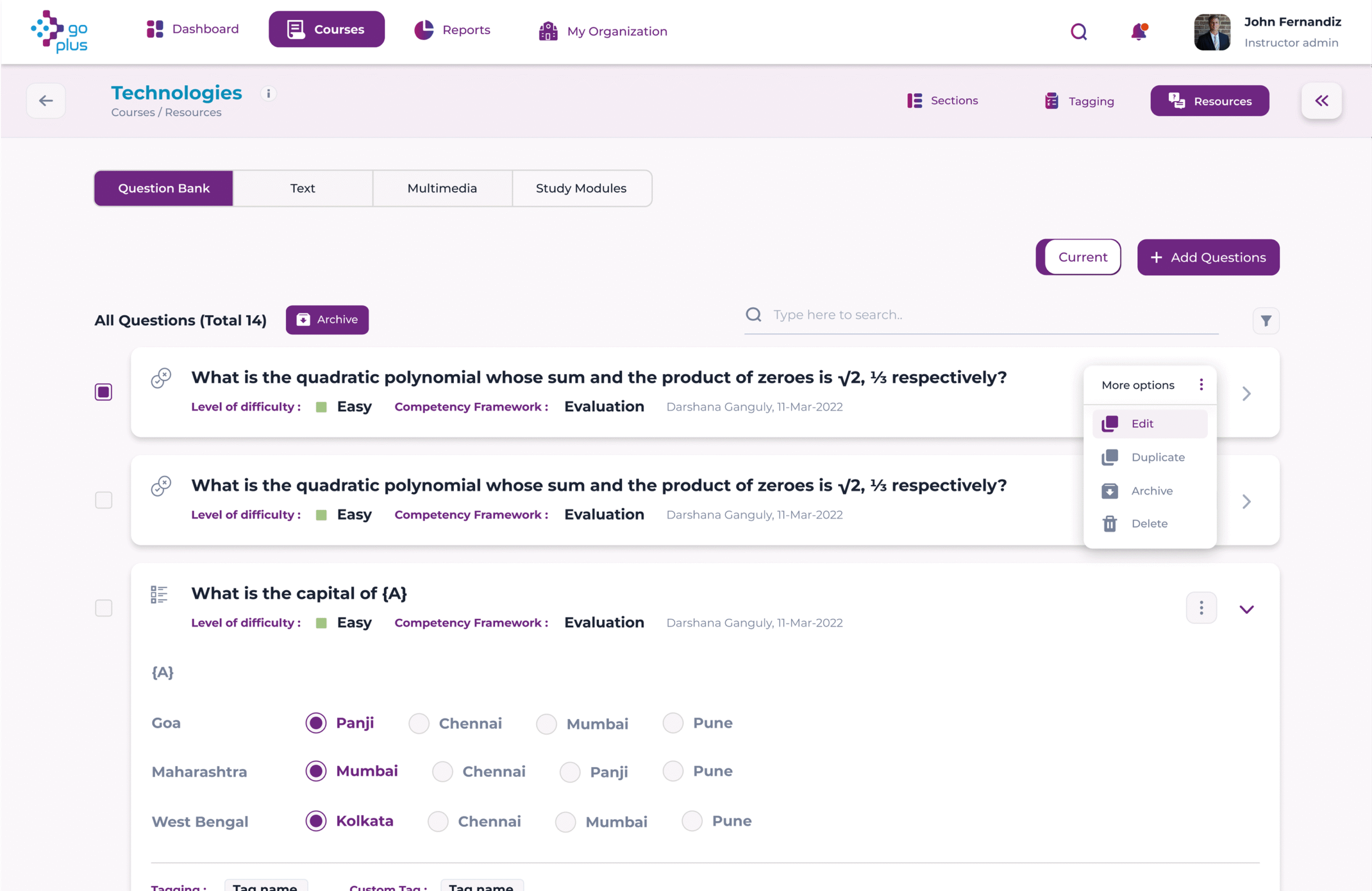Check the second quadratic question checkbox
1372x891 pixels.
coord(104,500)
